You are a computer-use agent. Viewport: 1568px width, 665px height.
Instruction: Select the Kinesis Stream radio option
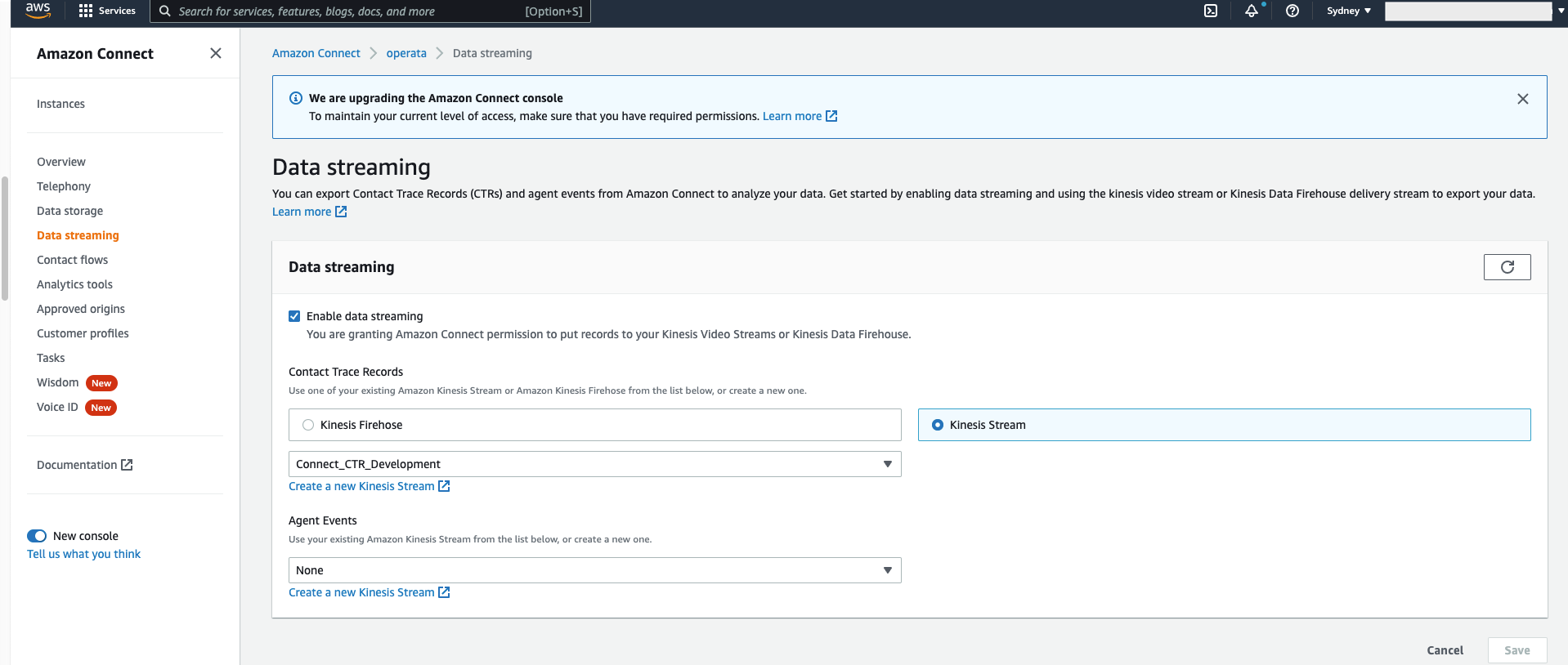(x=938, y=425)
